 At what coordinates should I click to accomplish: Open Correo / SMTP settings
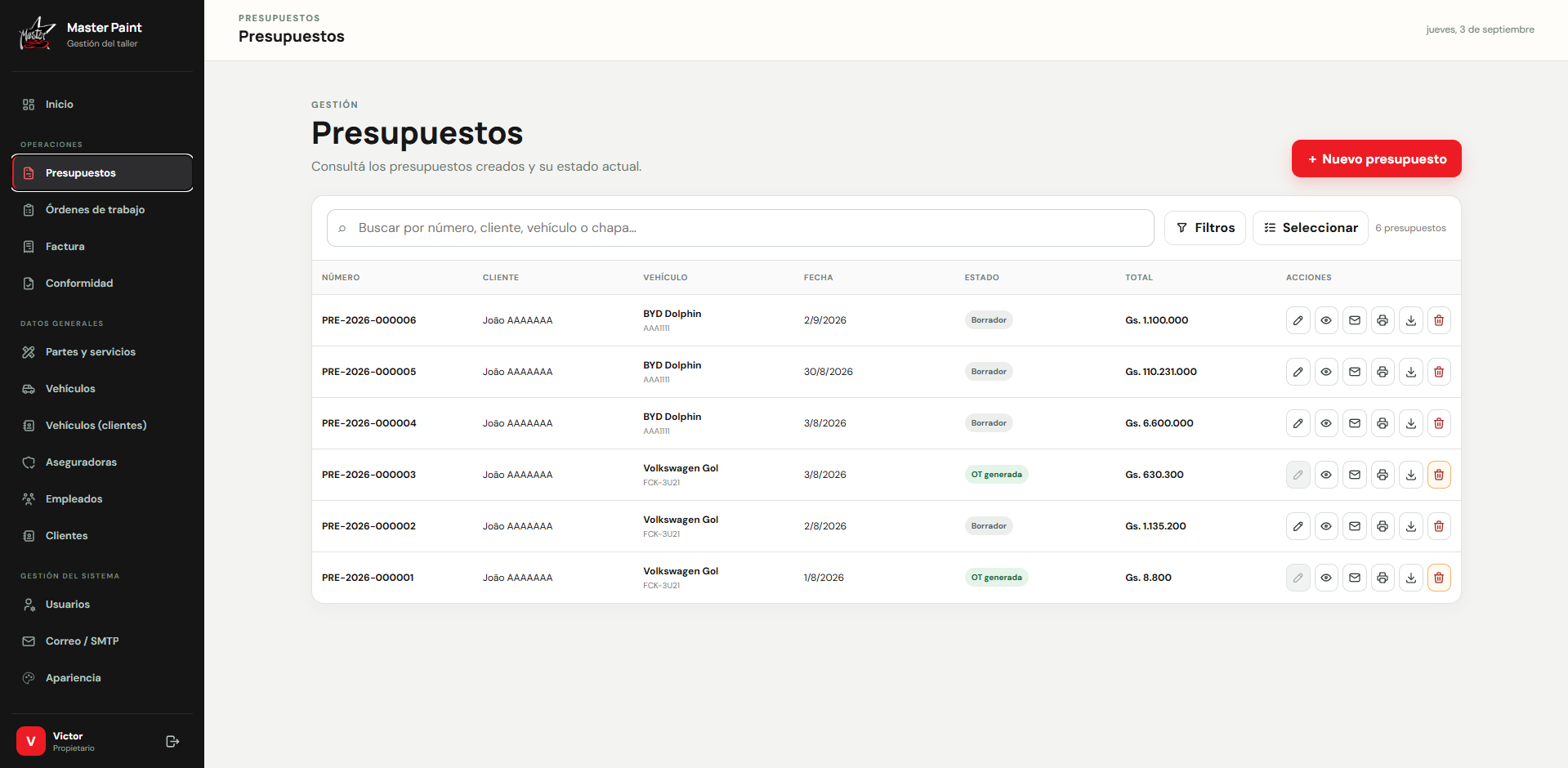(102, 641)
